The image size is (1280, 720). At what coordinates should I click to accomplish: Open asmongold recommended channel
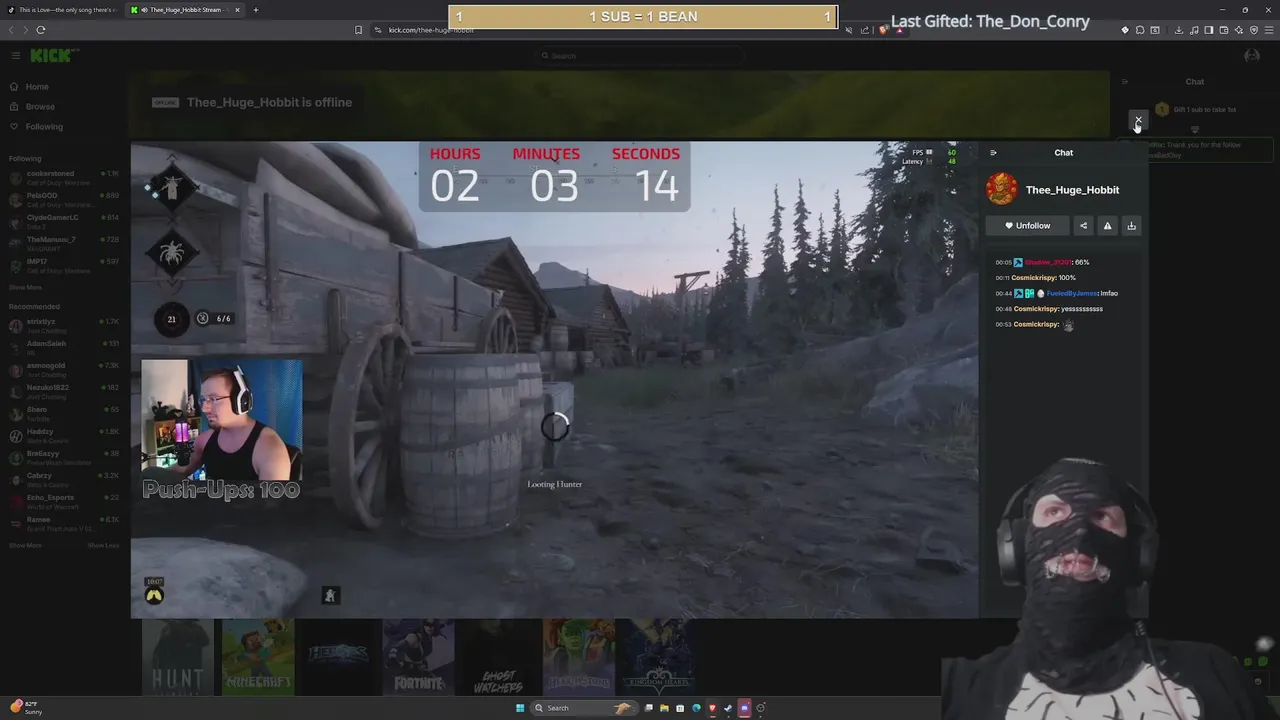[x=64, y=369]
